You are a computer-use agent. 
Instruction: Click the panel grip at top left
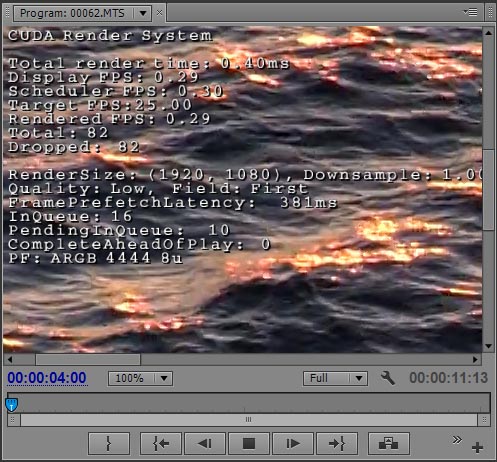coord(8,13)
